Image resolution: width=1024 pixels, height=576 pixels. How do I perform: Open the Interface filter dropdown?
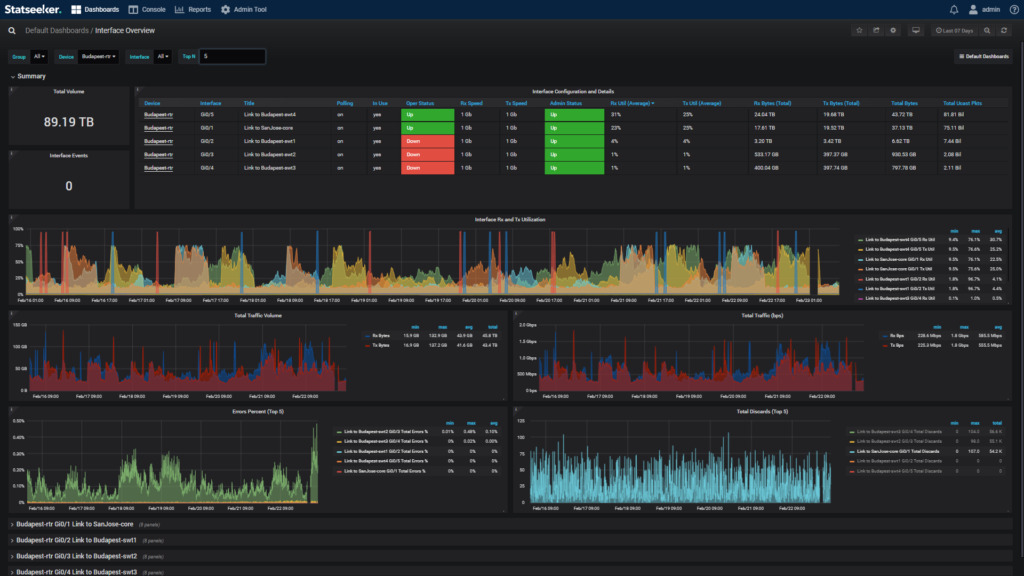(163, 57)
